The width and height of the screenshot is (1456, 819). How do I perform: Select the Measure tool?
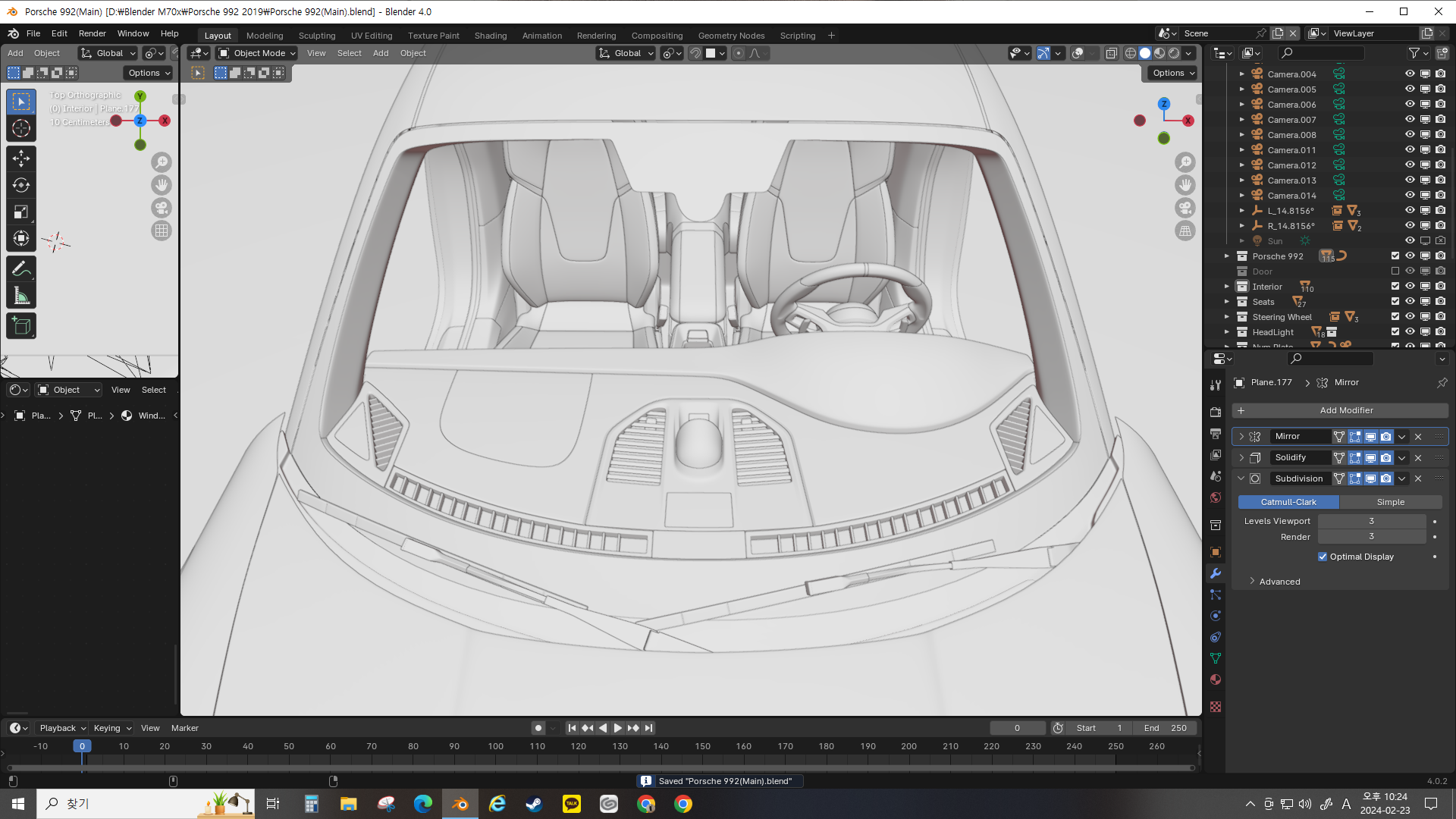tap(21, 296)
